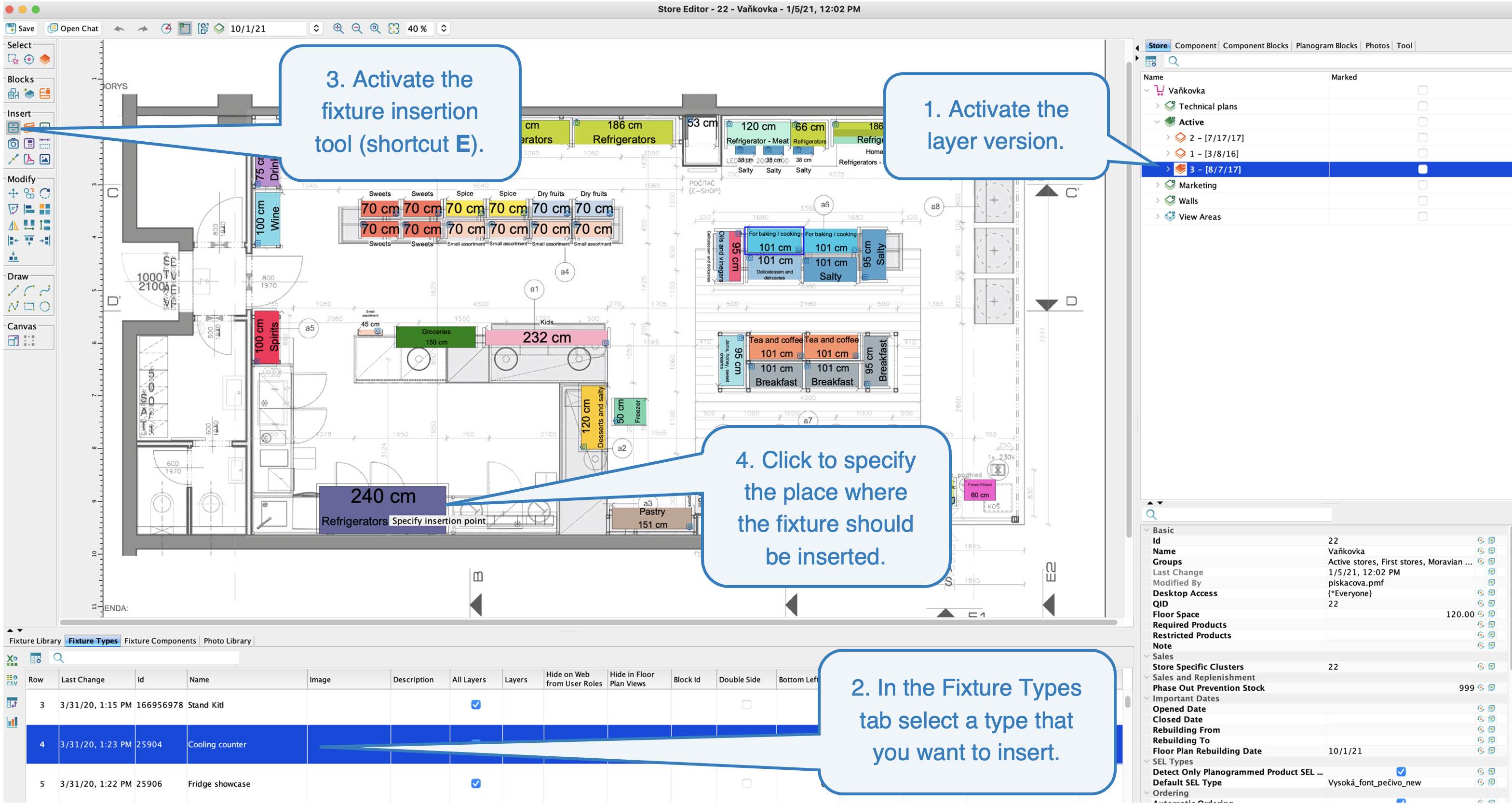This screenshot has height=805, width=1512.
Task: Click the zoom in magnifier icon
Action: (x=338, y=28)
